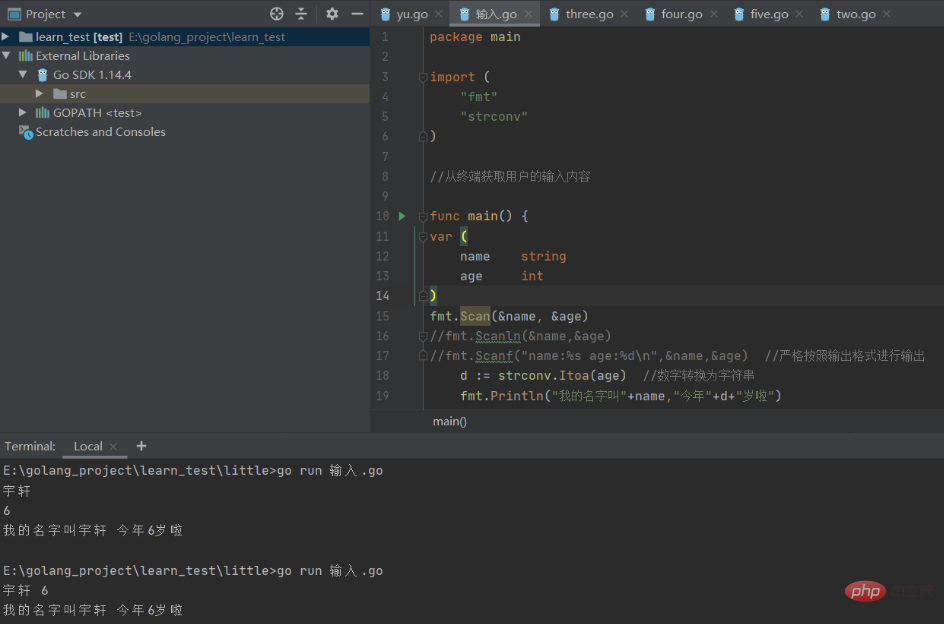944x624 pixels.
Task: Hide the Project panel with minus icon
Action: click(x=357, y=14)
